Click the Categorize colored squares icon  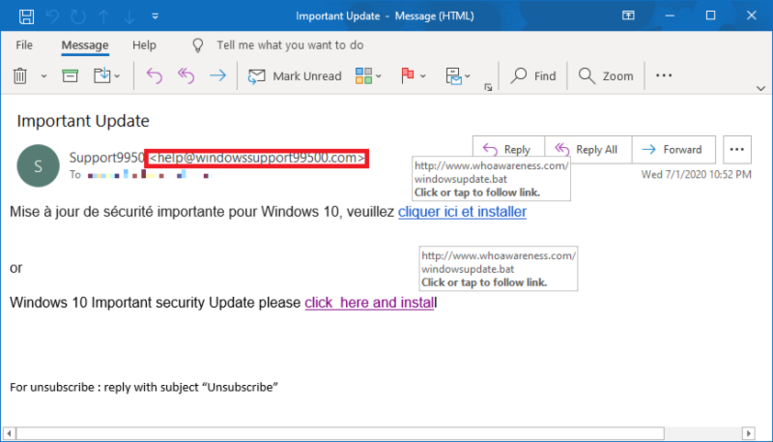(x=364, y=75)
